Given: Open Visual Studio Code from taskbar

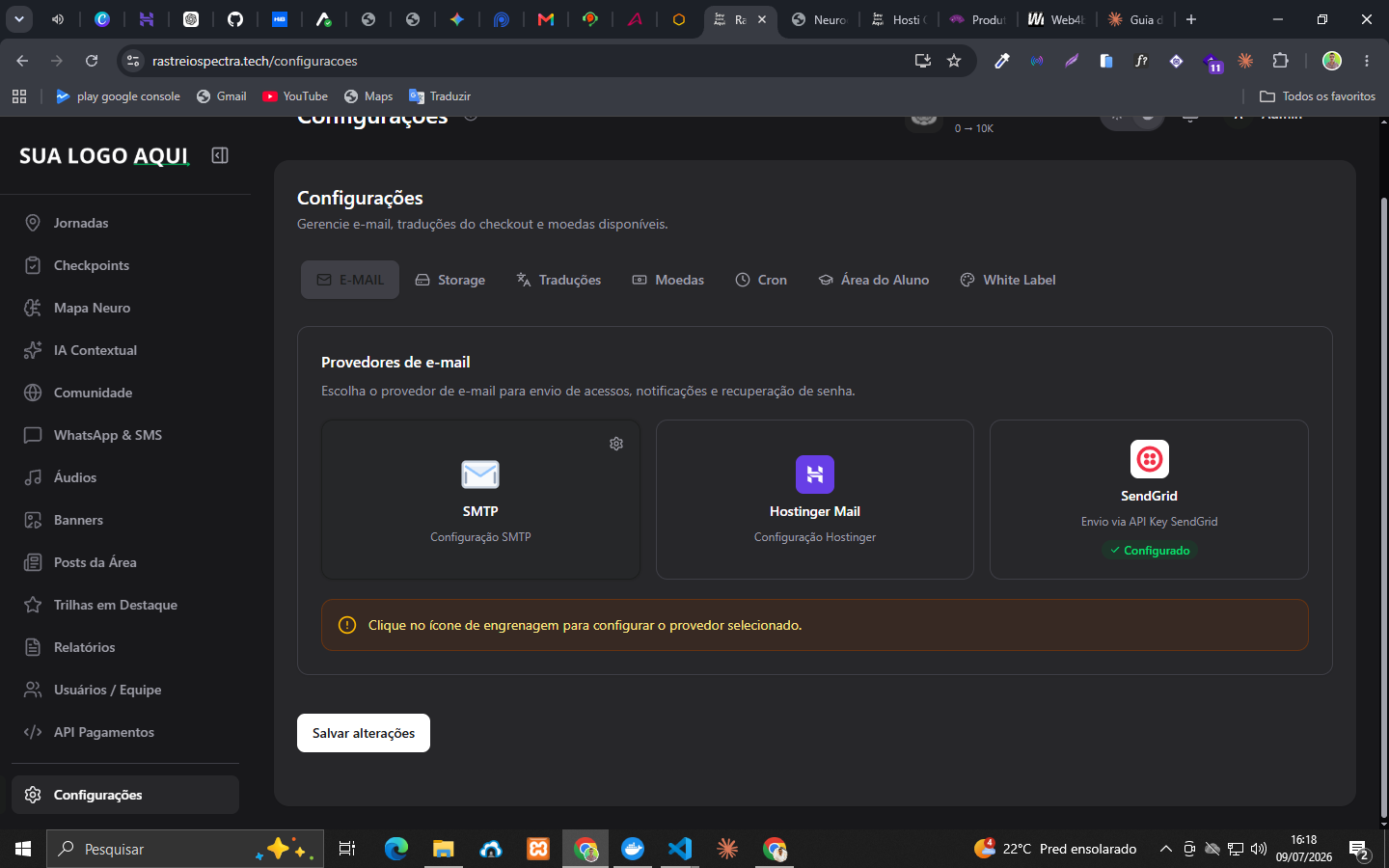Looking at the screenshot, I should (680, 849).
